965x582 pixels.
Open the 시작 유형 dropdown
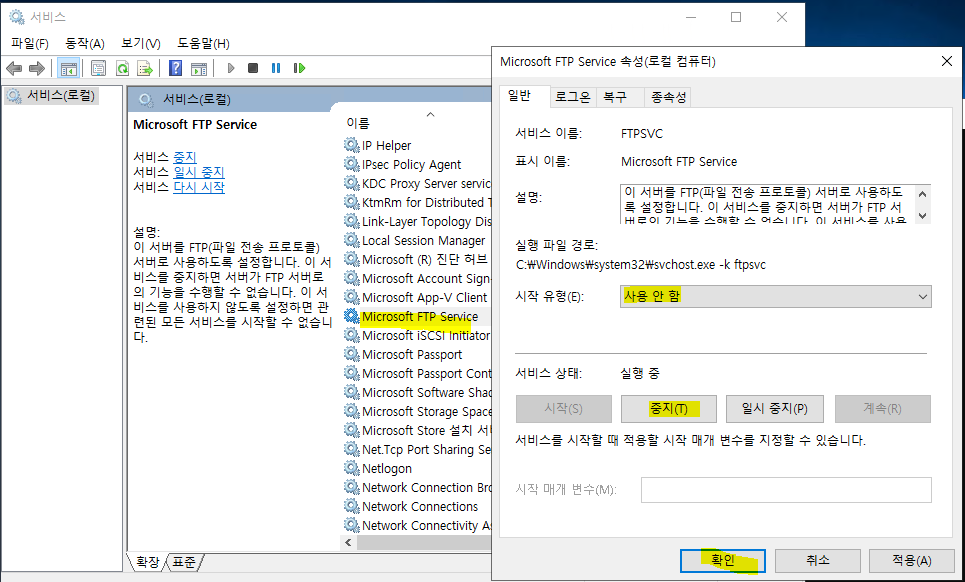click(x=775, y=297)
